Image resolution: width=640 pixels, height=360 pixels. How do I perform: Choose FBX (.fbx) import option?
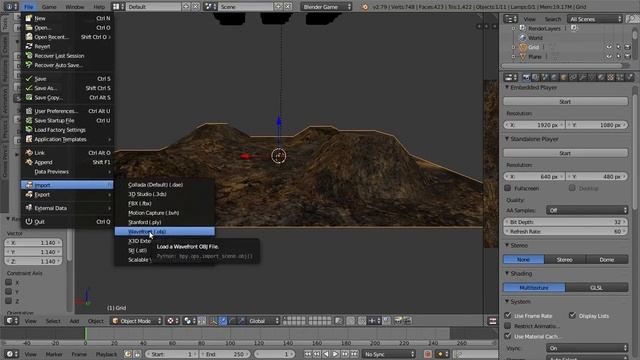[164, 203]
